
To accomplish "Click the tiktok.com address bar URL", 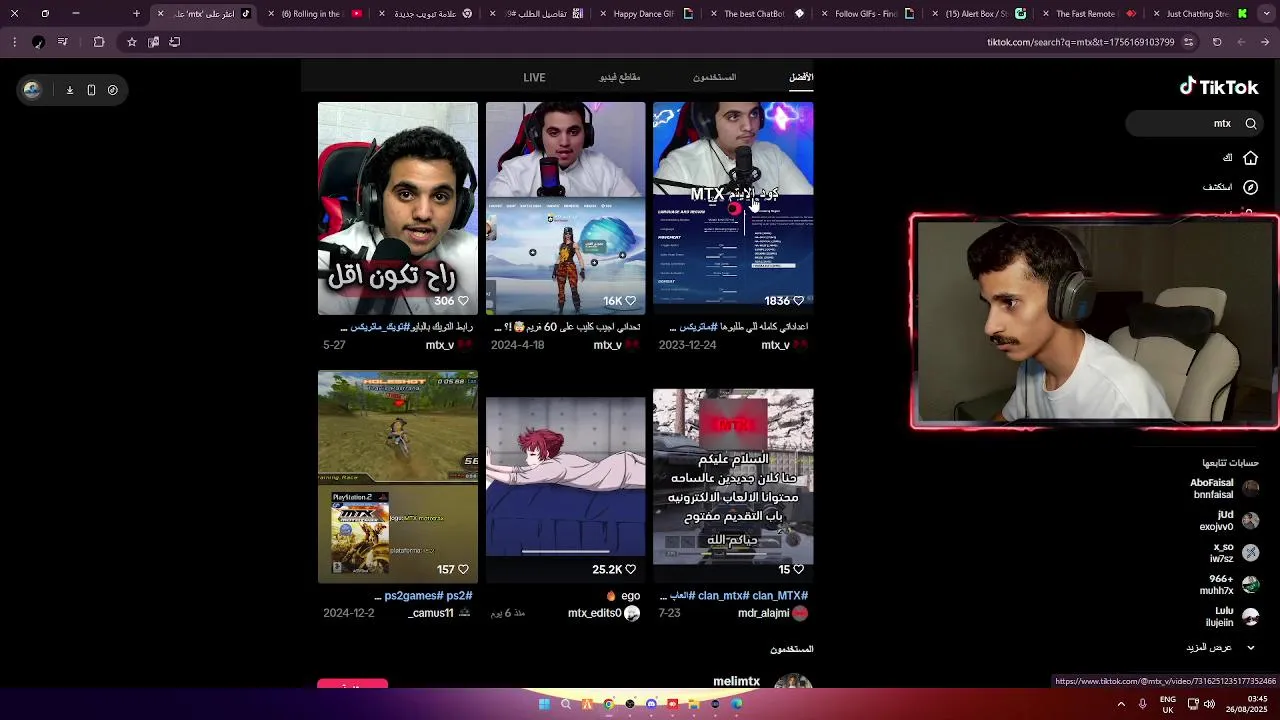I will point(1080,42).
